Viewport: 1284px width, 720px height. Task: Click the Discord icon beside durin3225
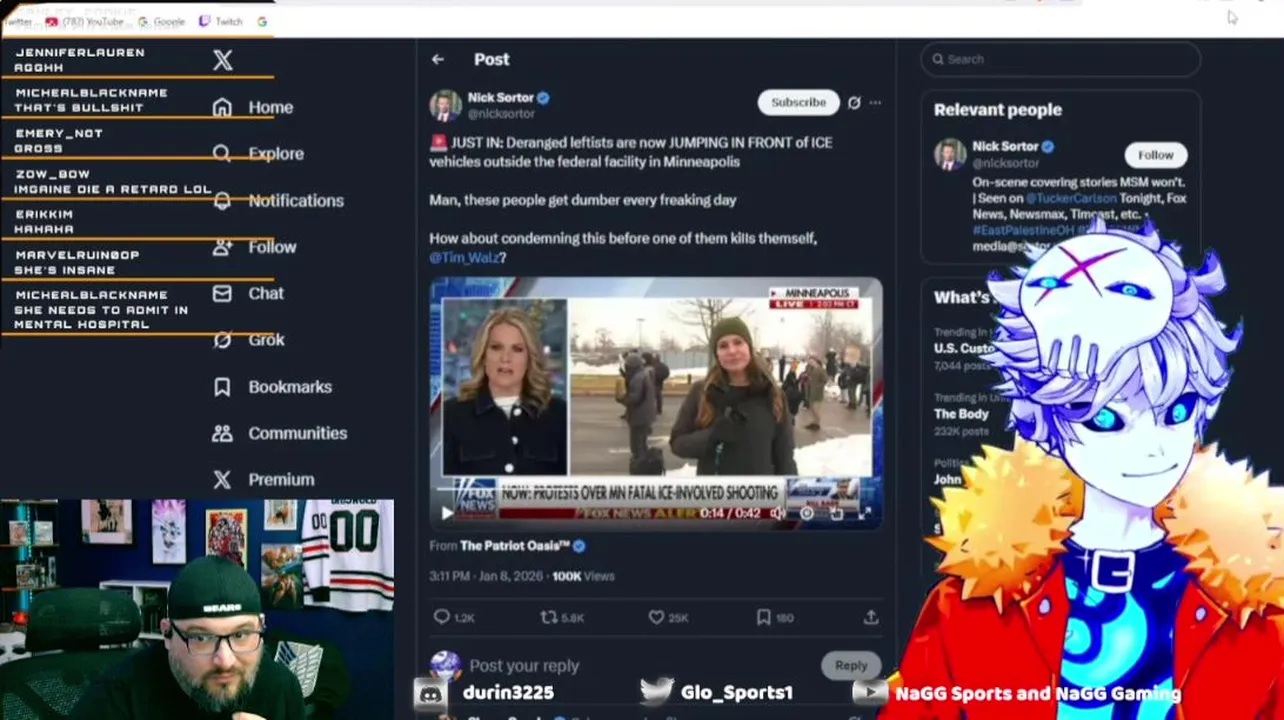tap(431, 692)
